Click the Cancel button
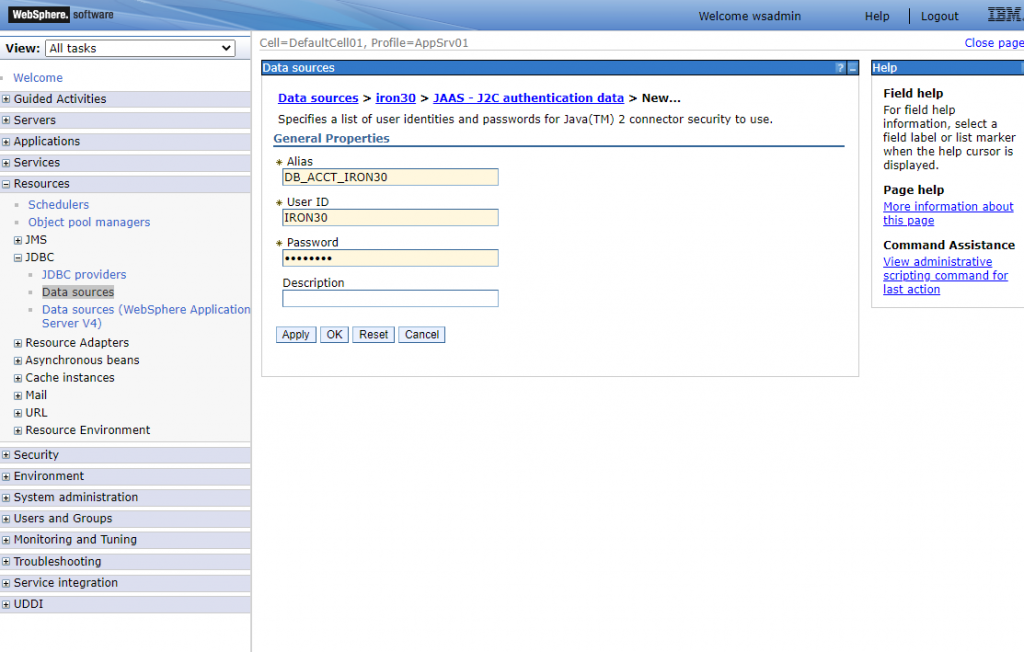The height and width of the screenshot is (652, 1024). pyautogui.click(x=422, y=334)
